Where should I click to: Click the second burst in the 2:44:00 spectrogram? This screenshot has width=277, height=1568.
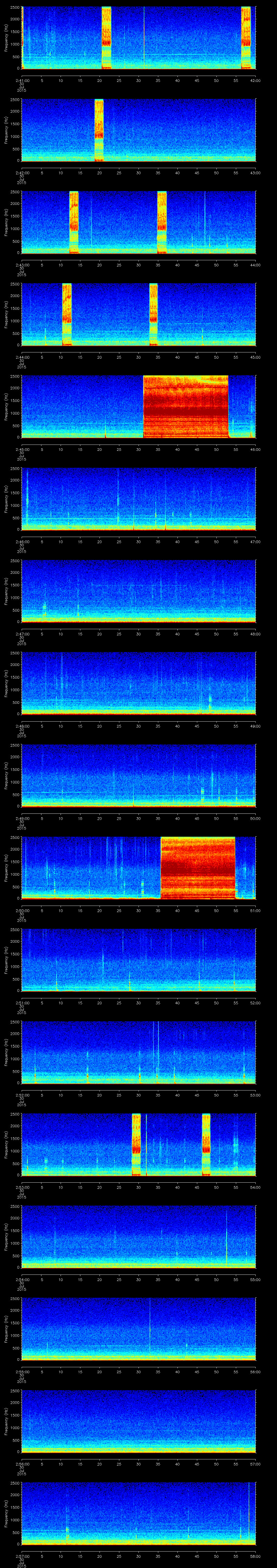[x=153, y=314]
